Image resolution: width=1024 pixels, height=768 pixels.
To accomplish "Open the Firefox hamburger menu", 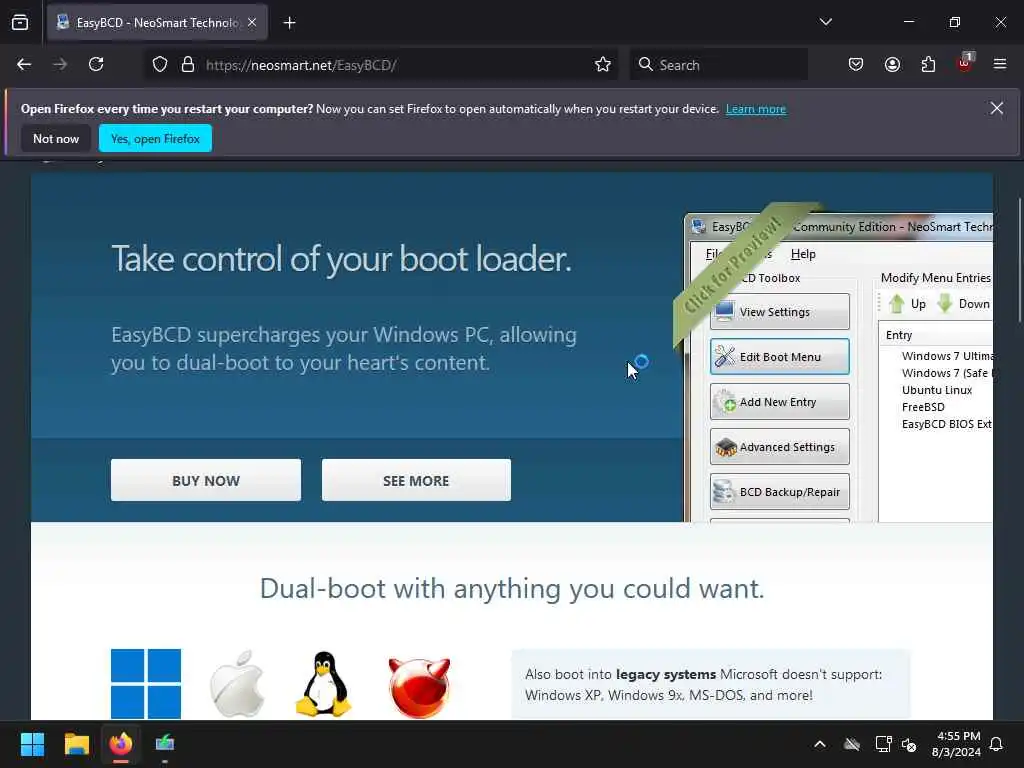I will (1000, 64).
